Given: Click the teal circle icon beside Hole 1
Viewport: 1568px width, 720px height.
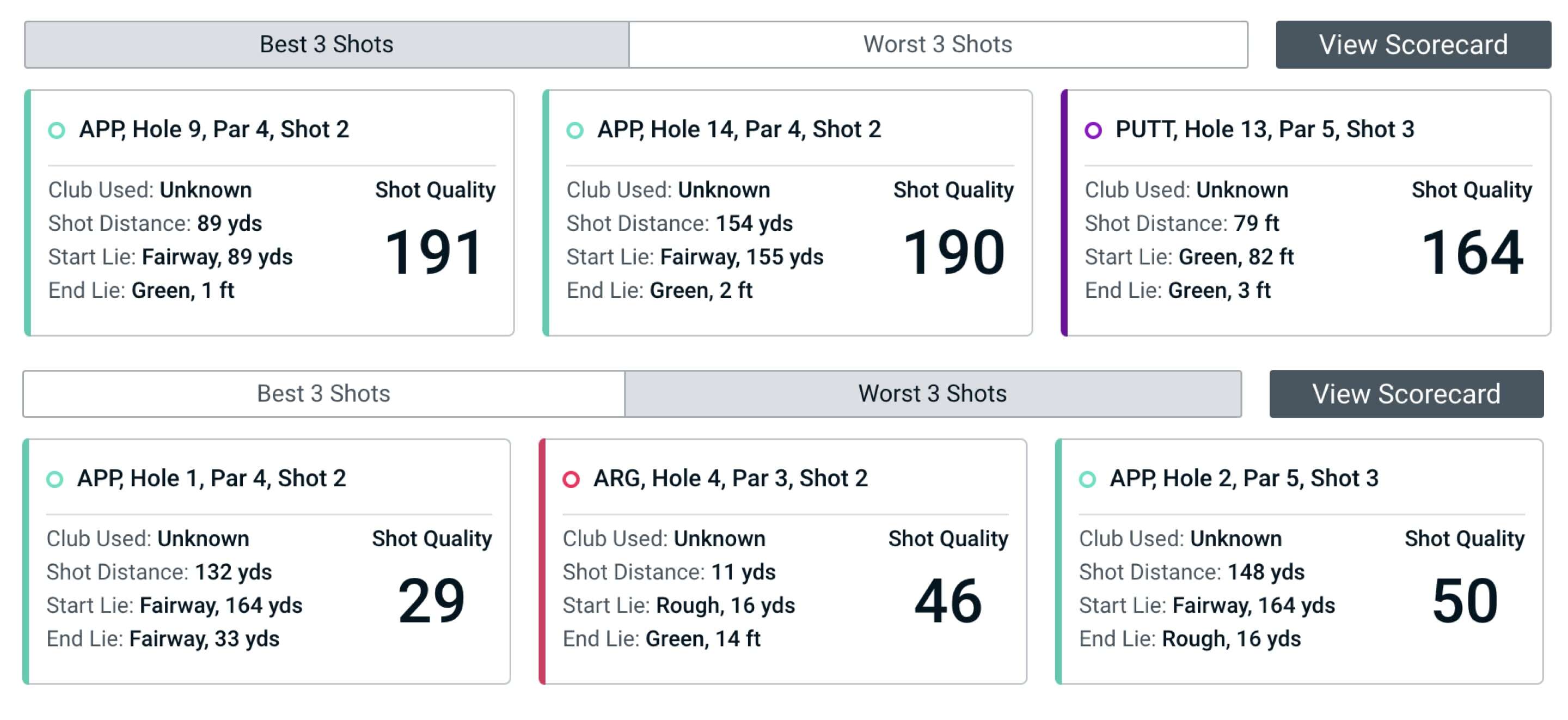Looking at the screenshot, I should click(55, 479).
